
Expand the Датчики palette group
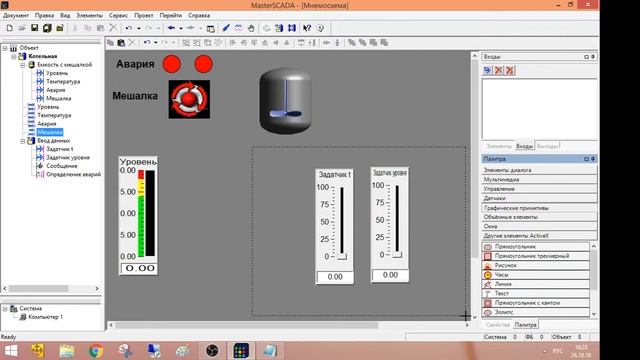pyautogui.click(x=539, y=198)
